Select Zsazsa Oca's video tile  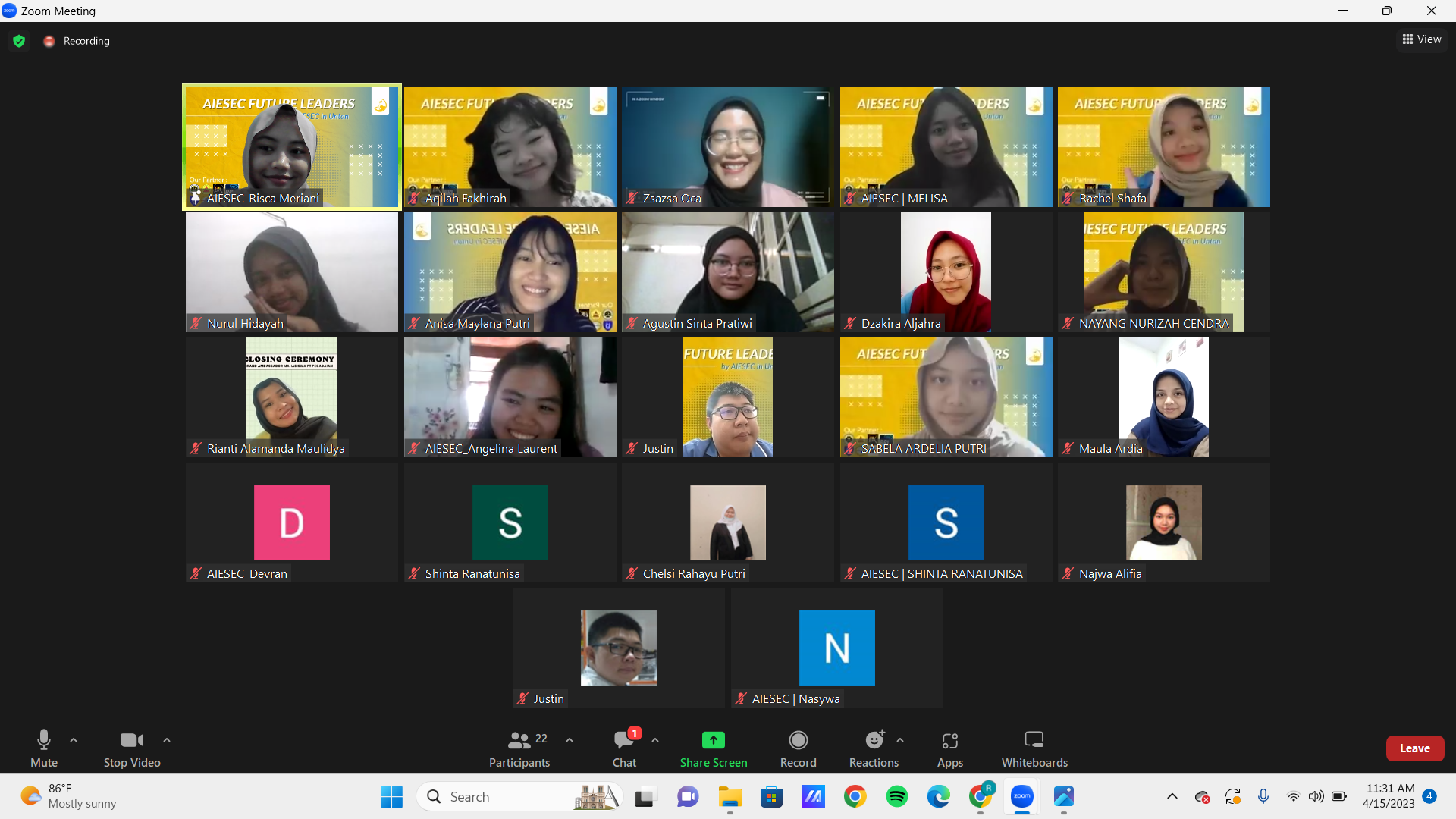coord(727,146)
